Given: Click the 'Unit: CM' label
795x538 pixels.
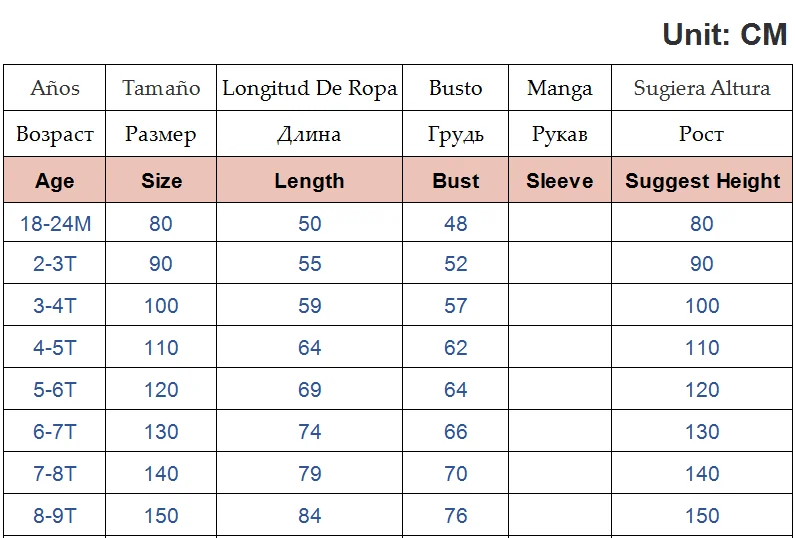Looking at the screenshot, I should 724,34.
